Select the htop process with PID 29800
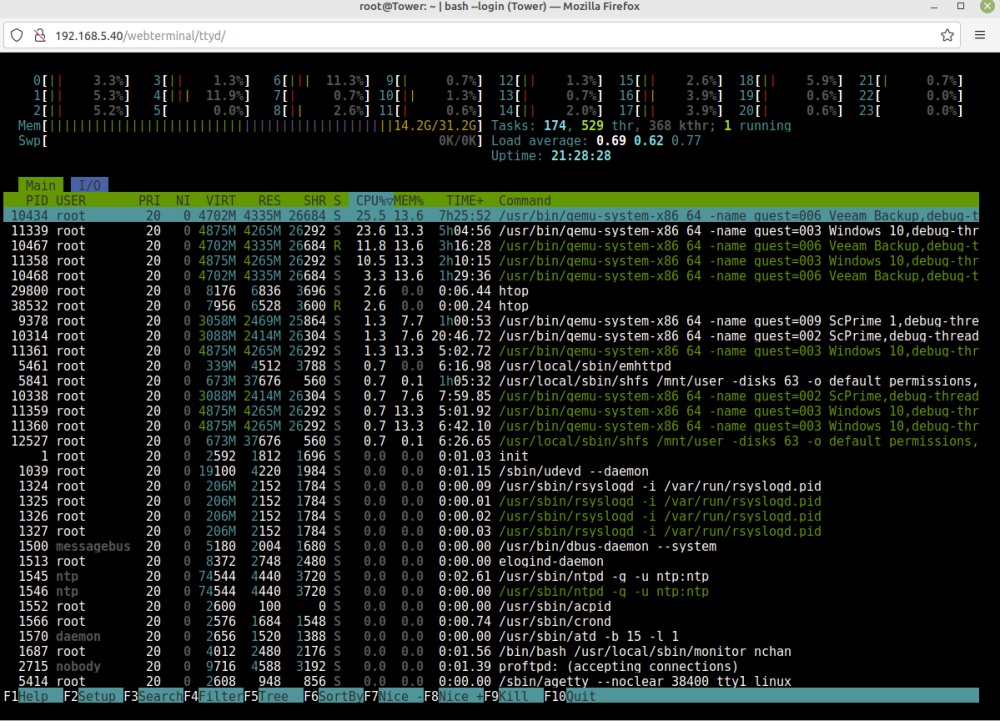The image size is (1000, 721). coord(491,291)
